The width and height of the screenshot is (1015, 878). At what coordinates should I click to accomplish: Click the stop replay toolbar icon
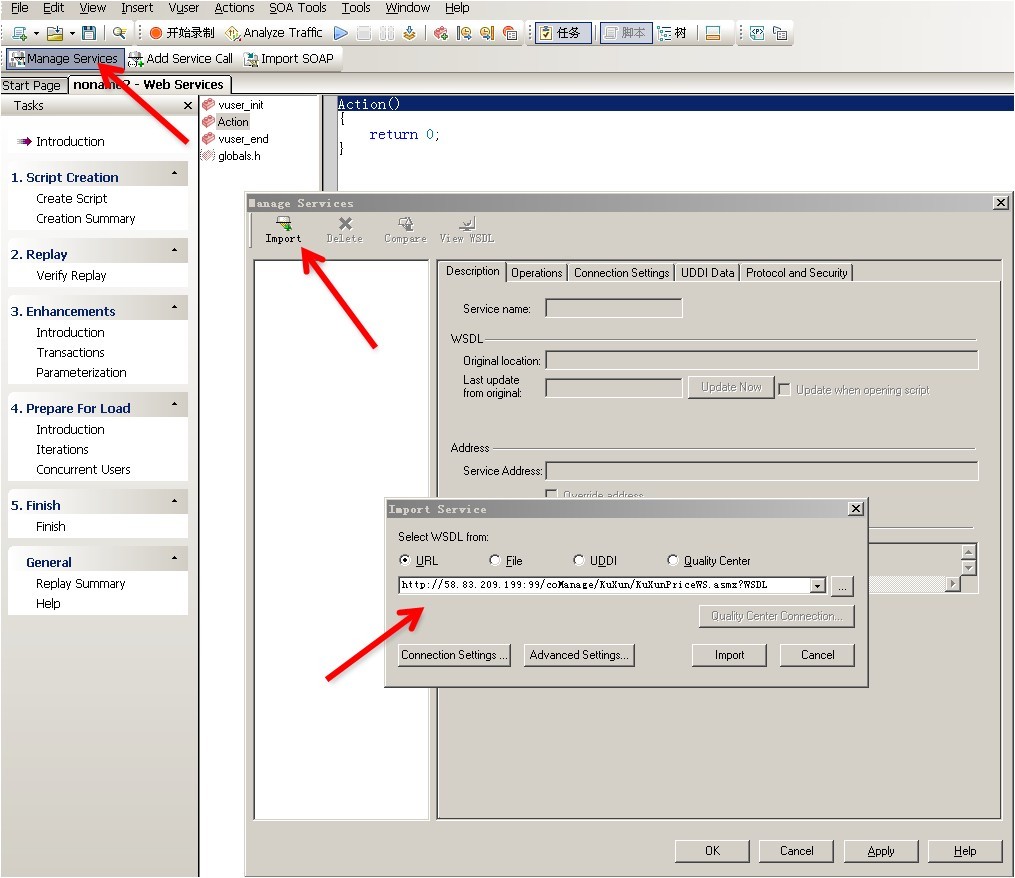(364, 33)
